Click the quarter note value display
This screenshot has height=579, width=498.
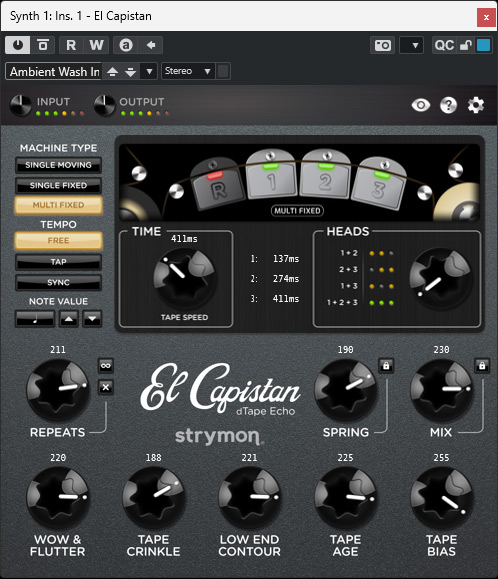(x=35, y=318)
